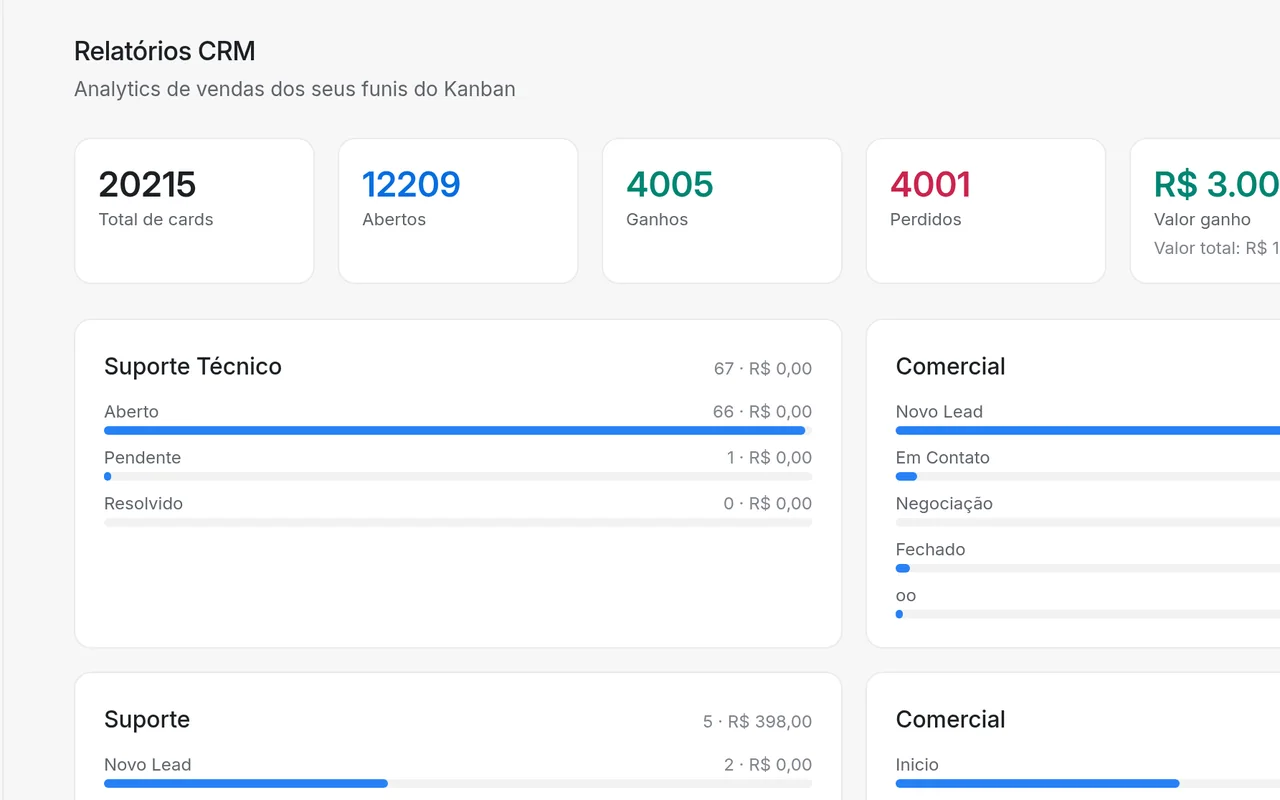
Task: Click the Resolvido stage progress bar
Action: coord(458,523)
